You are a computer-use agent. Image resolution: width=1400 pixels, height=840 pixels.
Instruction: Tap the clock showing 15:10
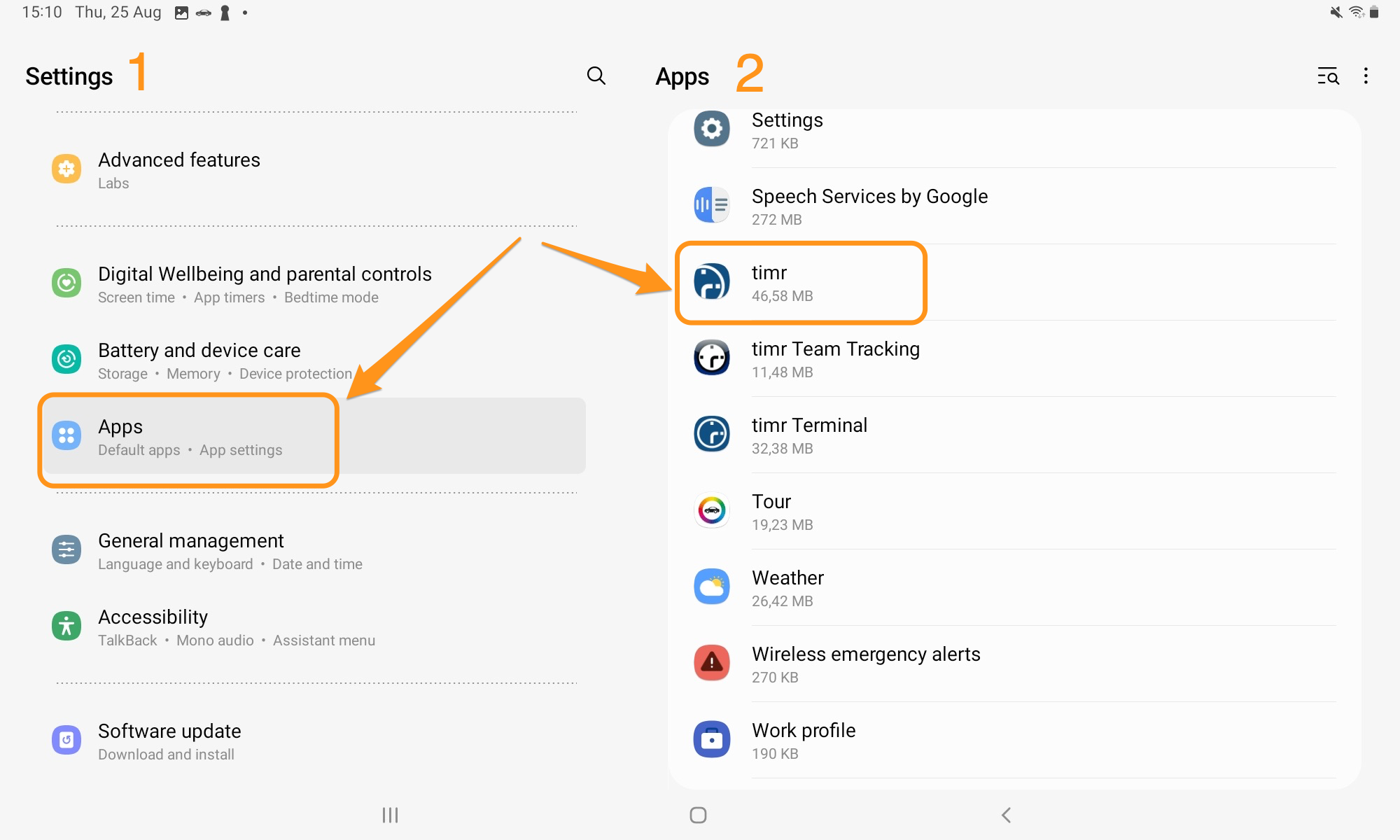tap(41, 12)
